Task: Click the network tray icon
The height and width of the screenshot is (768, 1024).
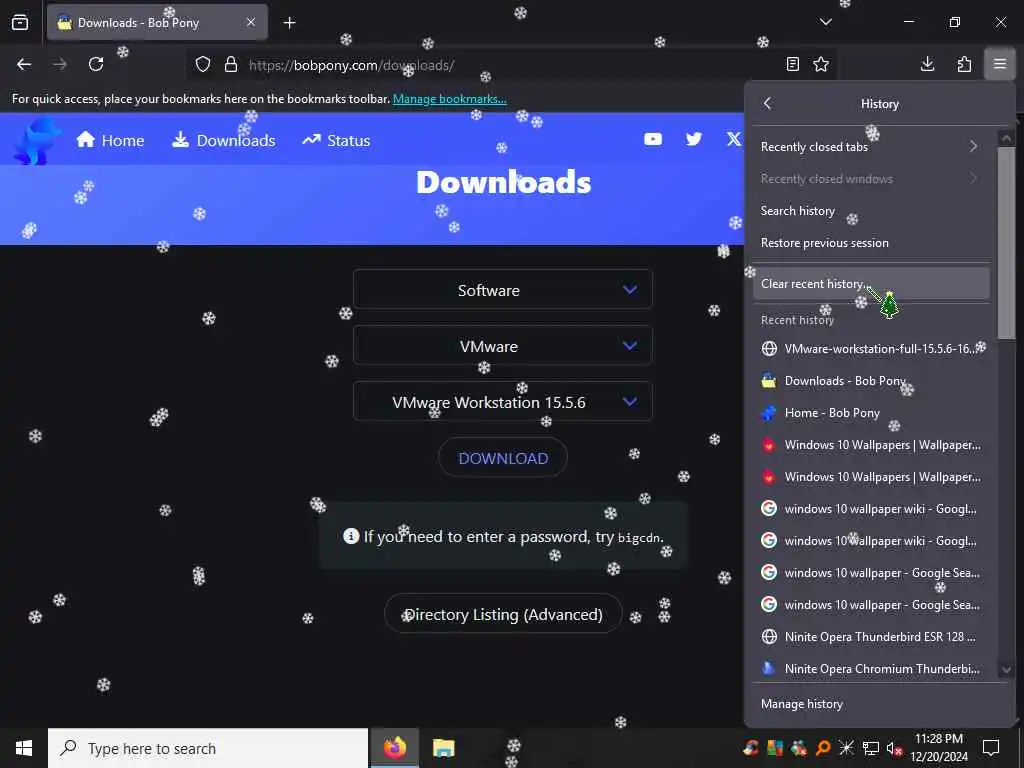Action: 870,748
